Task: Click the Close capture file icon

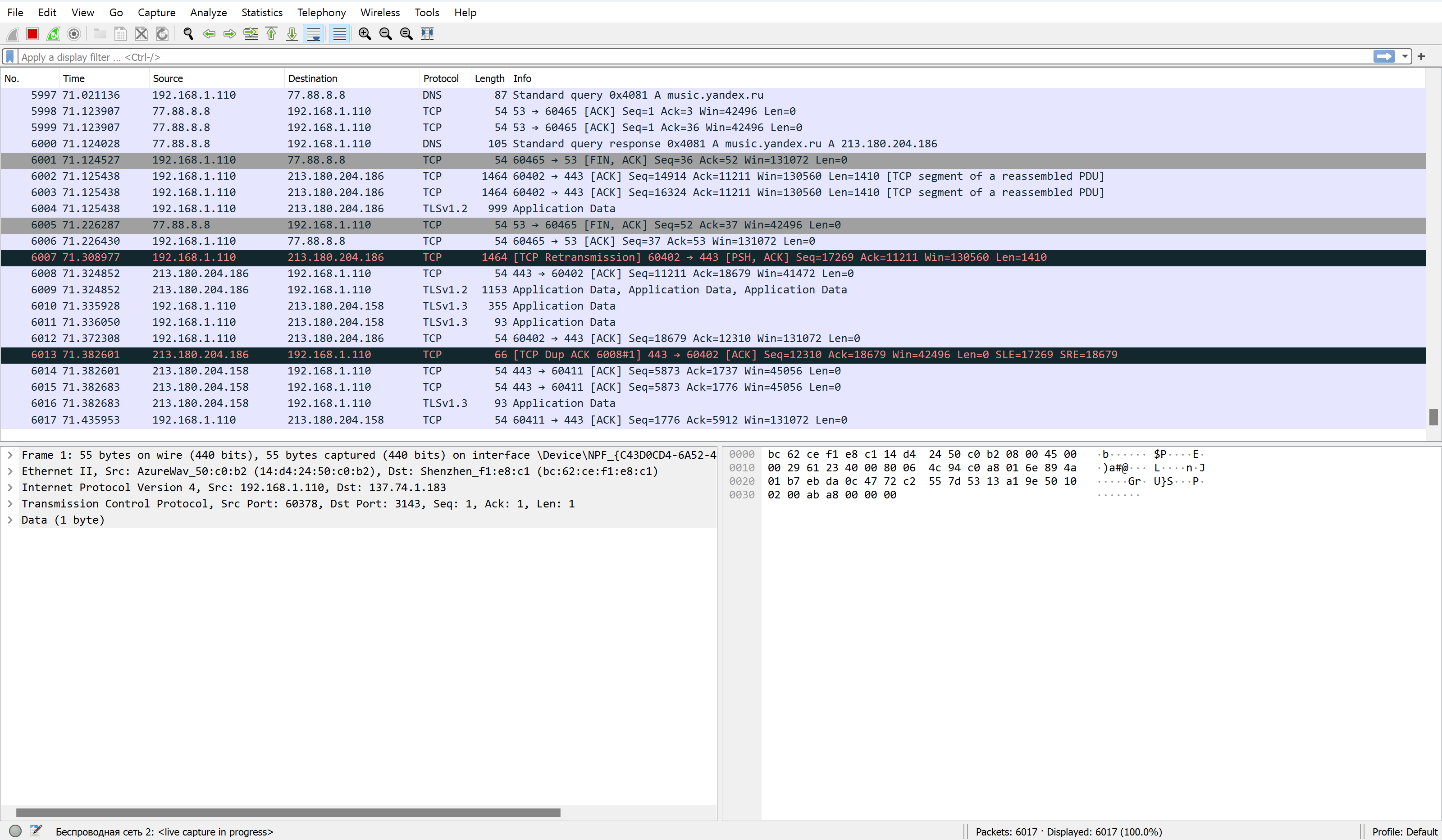Action: tap(141, 34)
